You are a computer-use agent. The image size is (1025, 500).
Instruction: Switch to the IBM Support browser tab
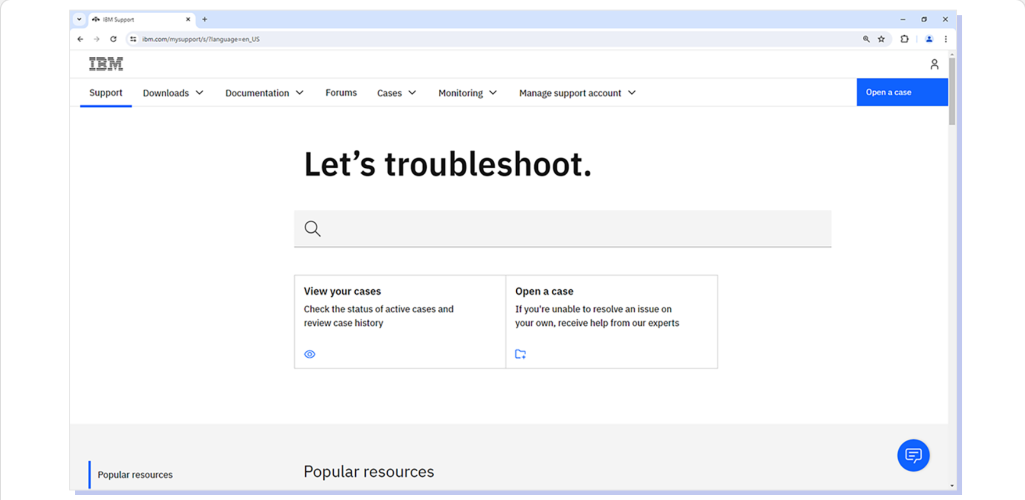pos(140,20)
